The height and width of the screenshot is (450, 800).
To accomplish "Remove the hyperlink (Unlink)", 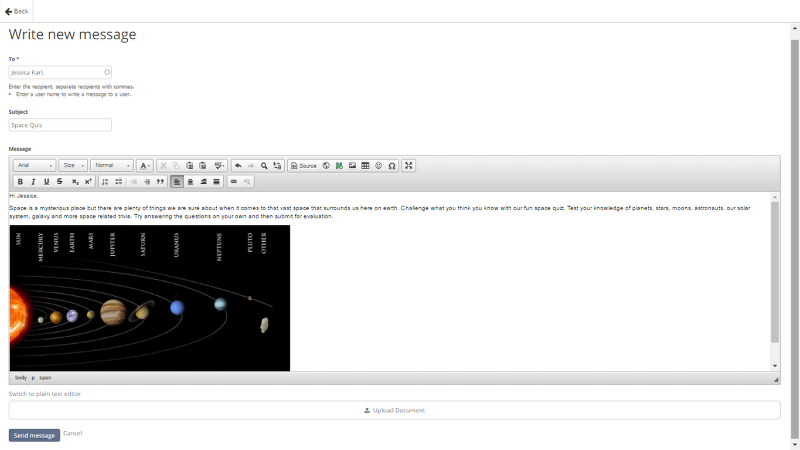I will tap(247, 182).
